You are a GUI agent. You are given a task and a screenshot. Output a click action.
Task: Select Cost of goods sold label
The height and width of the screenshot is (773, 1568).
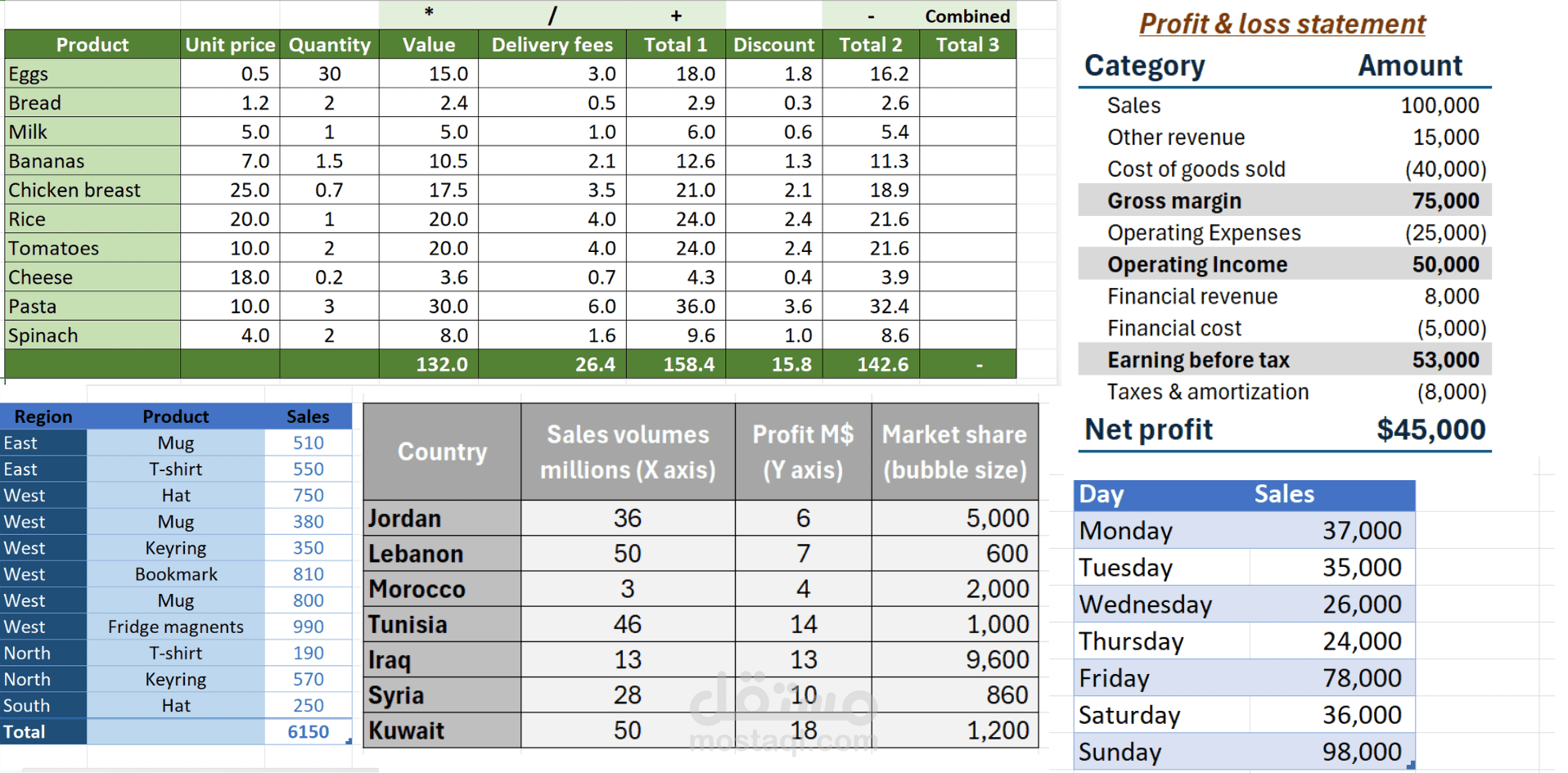1196,169
